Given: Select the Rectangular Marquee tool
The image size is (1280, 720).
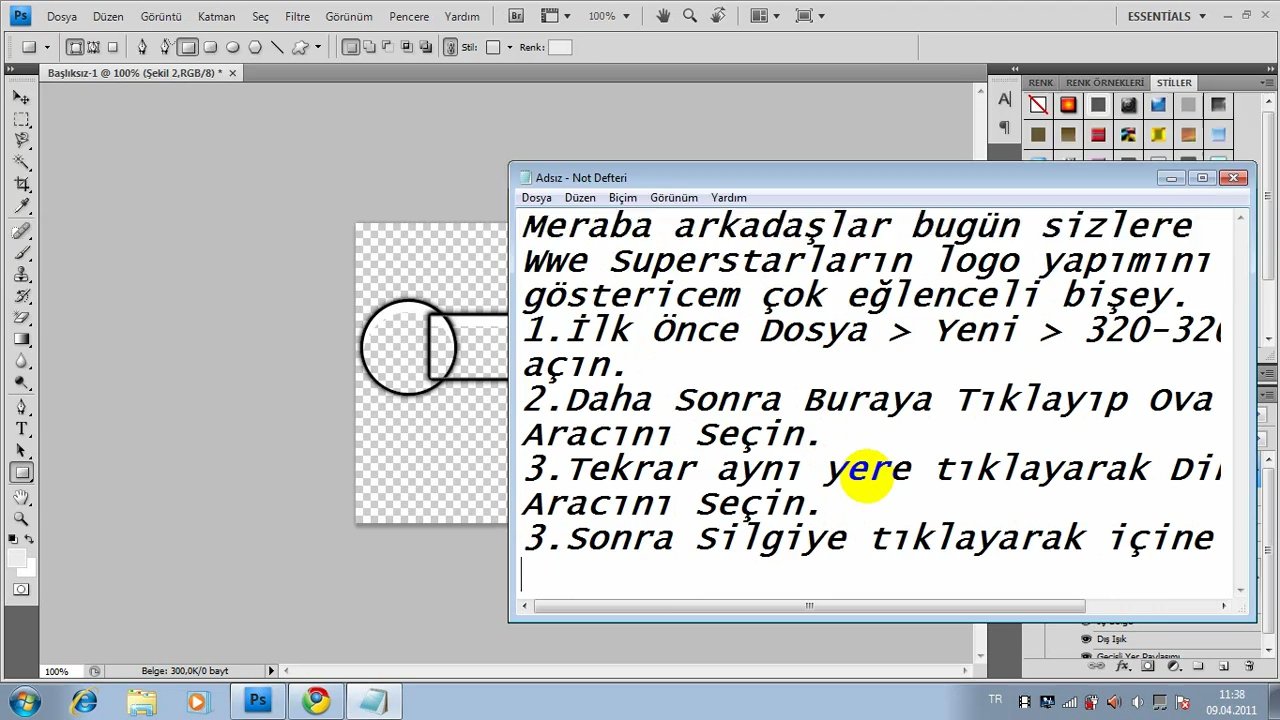Looking at the screenshot, I should (21, 120).
